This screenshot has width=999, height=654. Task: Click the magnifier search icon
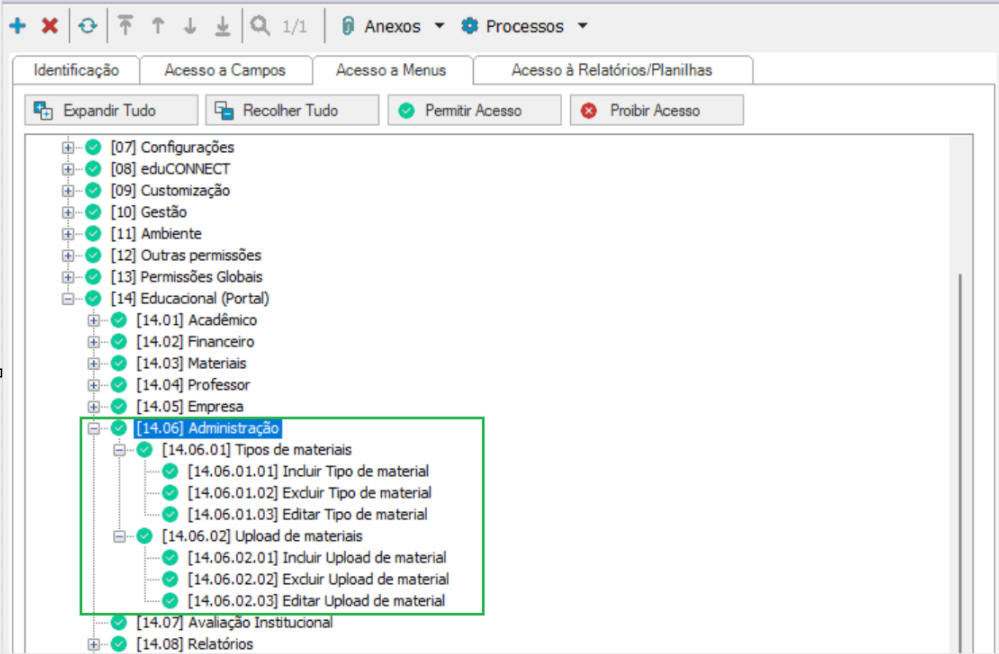click(260, 25)
